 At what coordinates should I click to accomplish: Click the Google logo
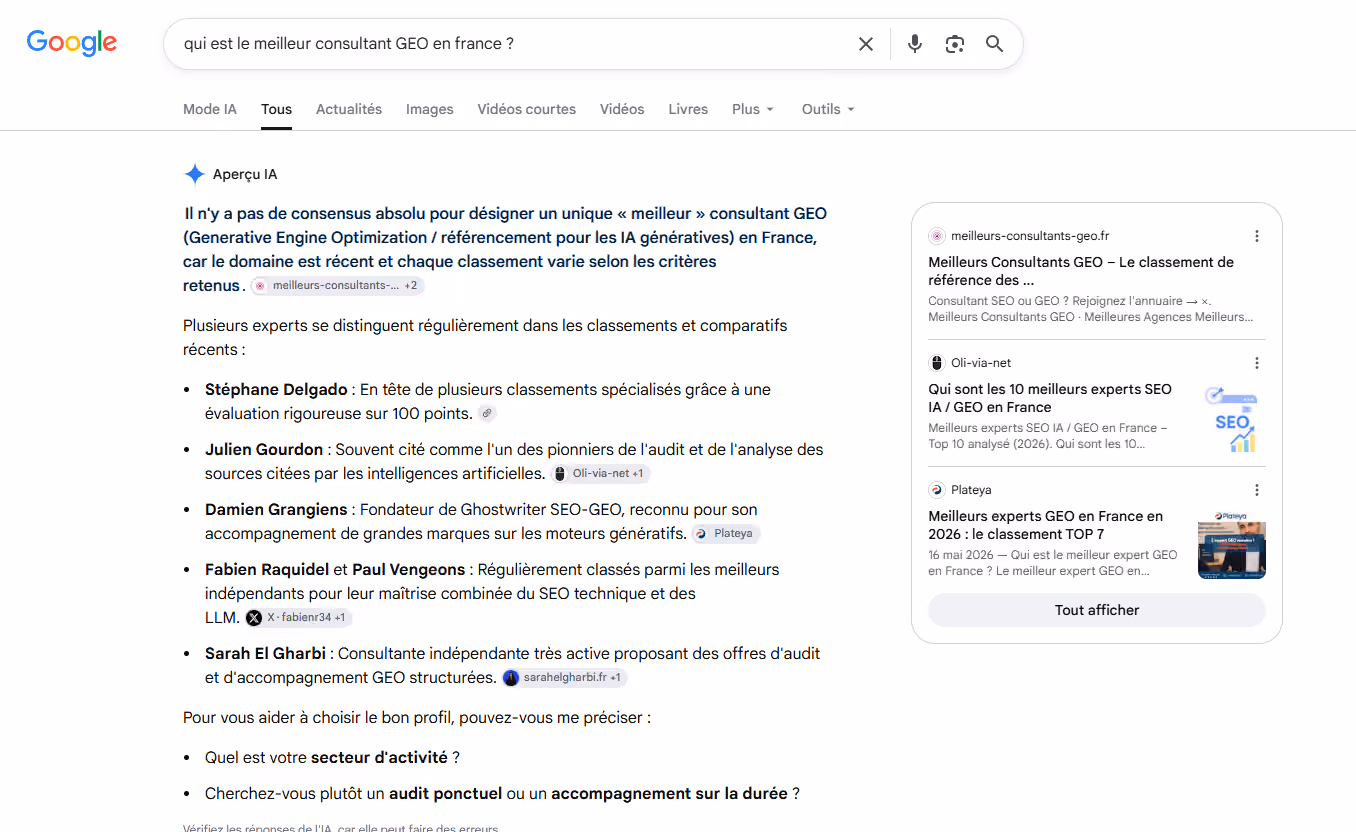(x=72, y=43)
